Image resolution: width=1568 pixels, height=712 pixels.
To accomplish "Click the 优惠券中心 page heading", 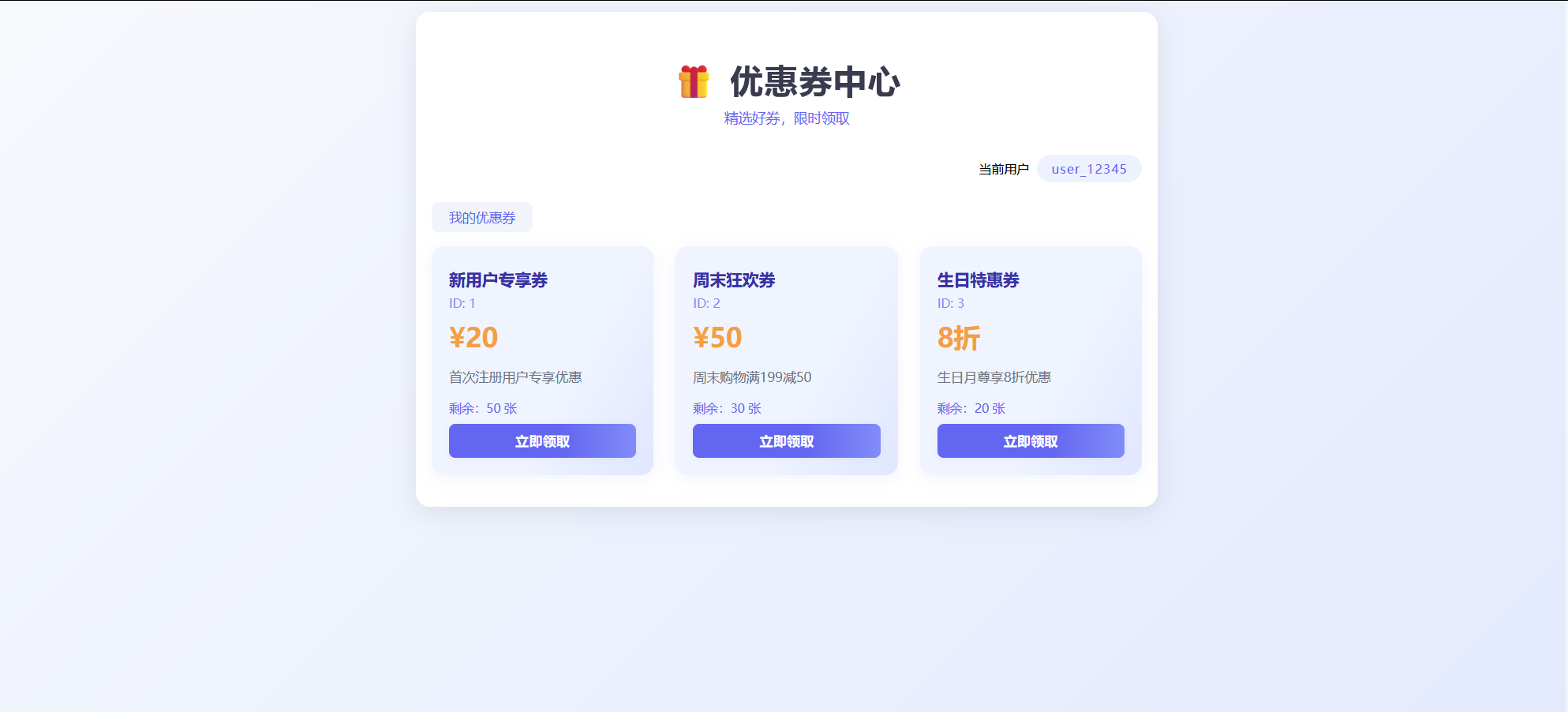I will [815, 82].
